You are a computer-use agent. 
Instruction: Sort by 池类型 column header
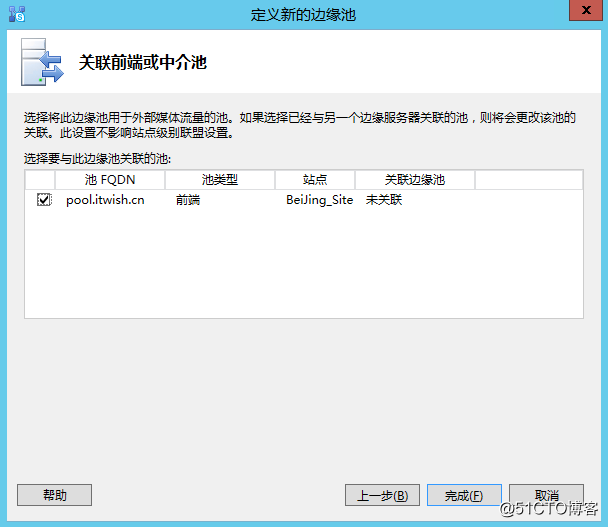(x=220, y=180)
